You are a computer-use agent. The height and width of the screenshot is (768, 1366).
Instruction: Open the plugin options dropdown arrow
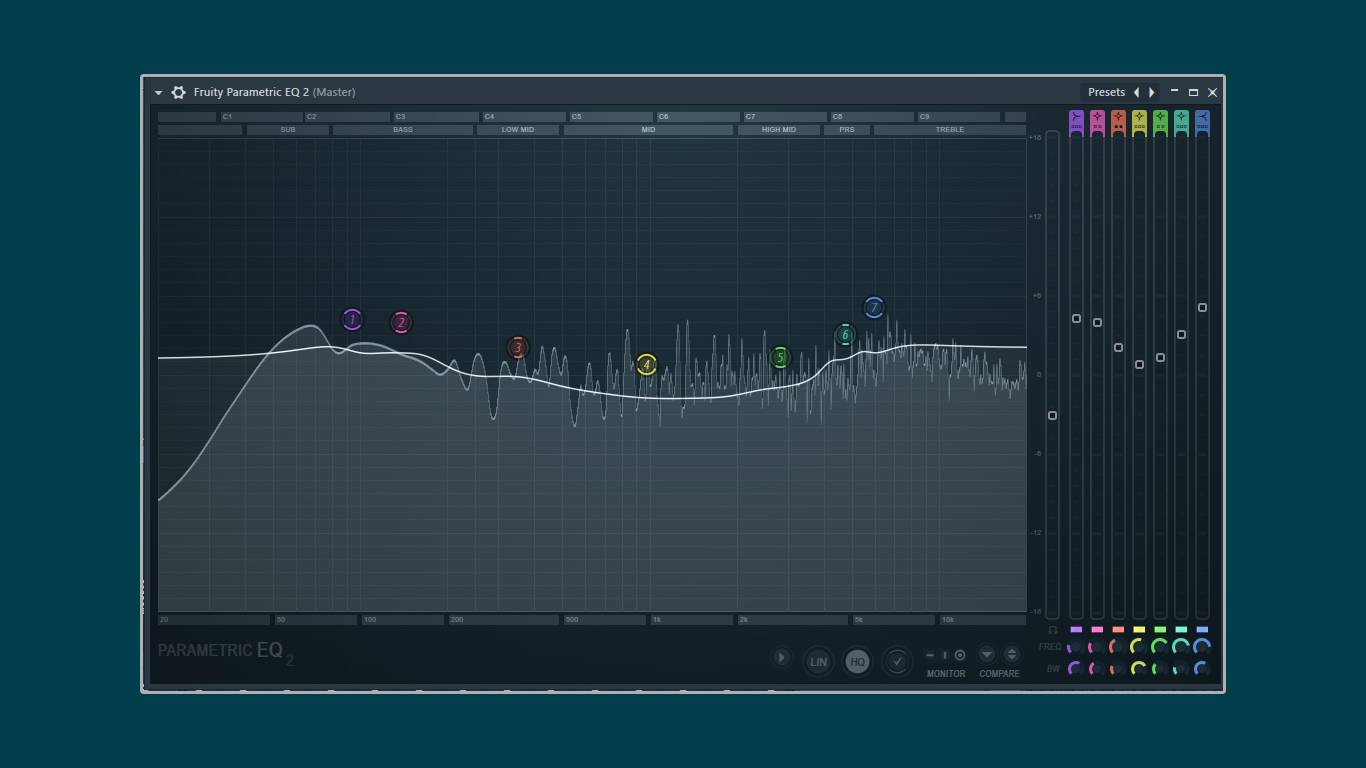[x=158, y=92]
